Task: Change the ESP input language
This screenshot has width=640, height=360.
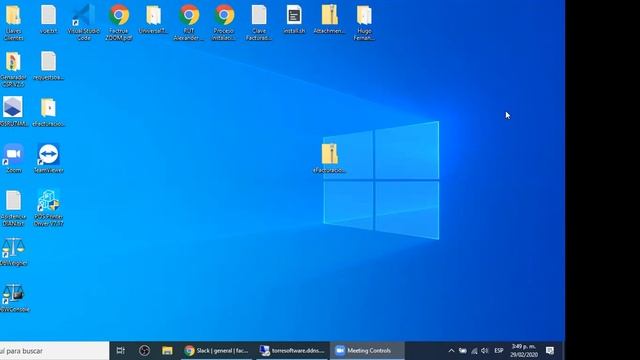Action: click(x=498, y=351)
